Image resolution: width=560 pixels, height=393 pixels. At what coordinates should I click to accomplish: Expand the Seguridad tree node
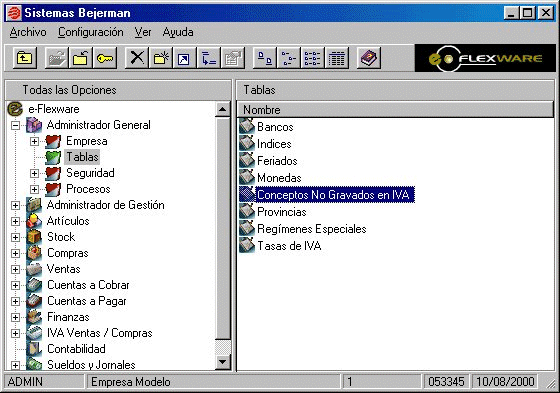34,174
